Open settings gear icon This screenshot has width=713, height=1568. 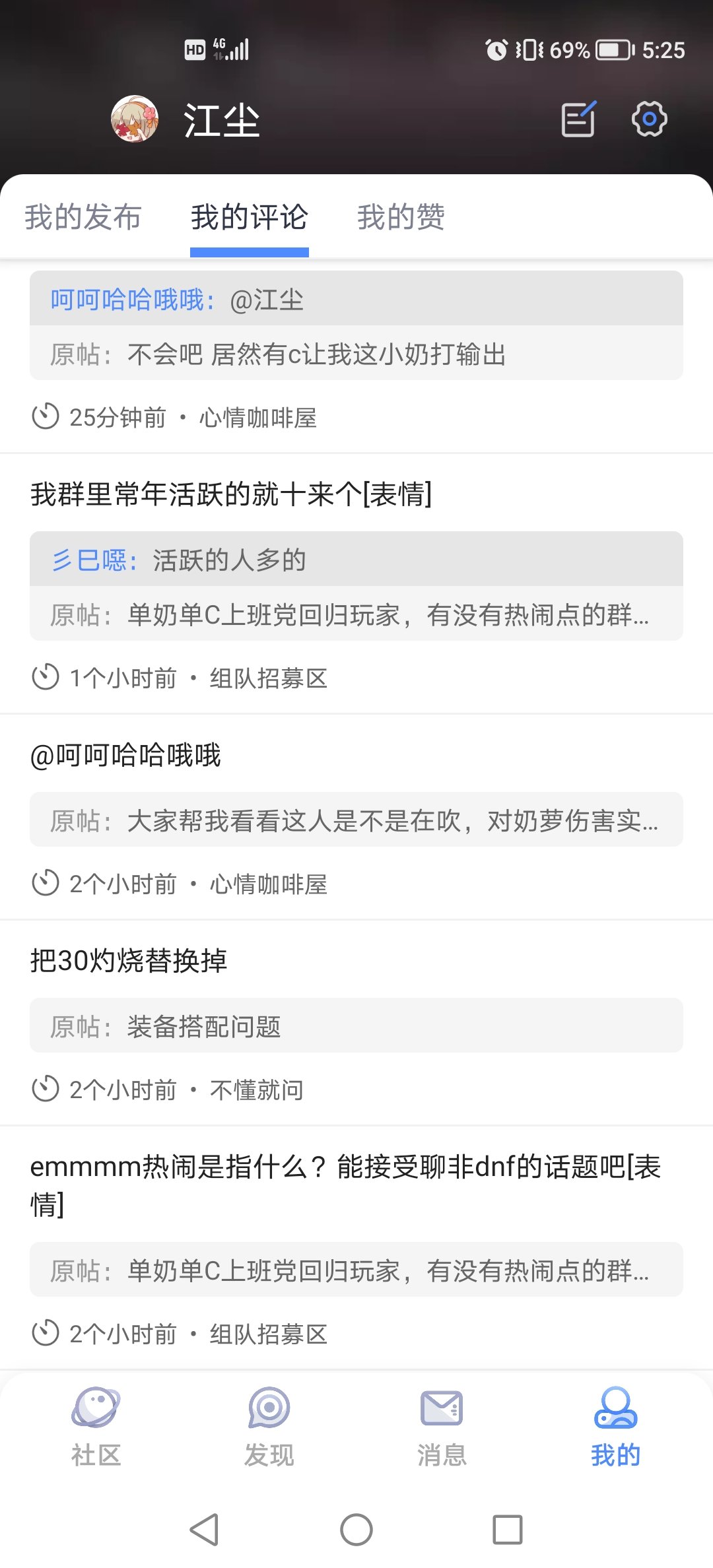click(x=649, y=119)
